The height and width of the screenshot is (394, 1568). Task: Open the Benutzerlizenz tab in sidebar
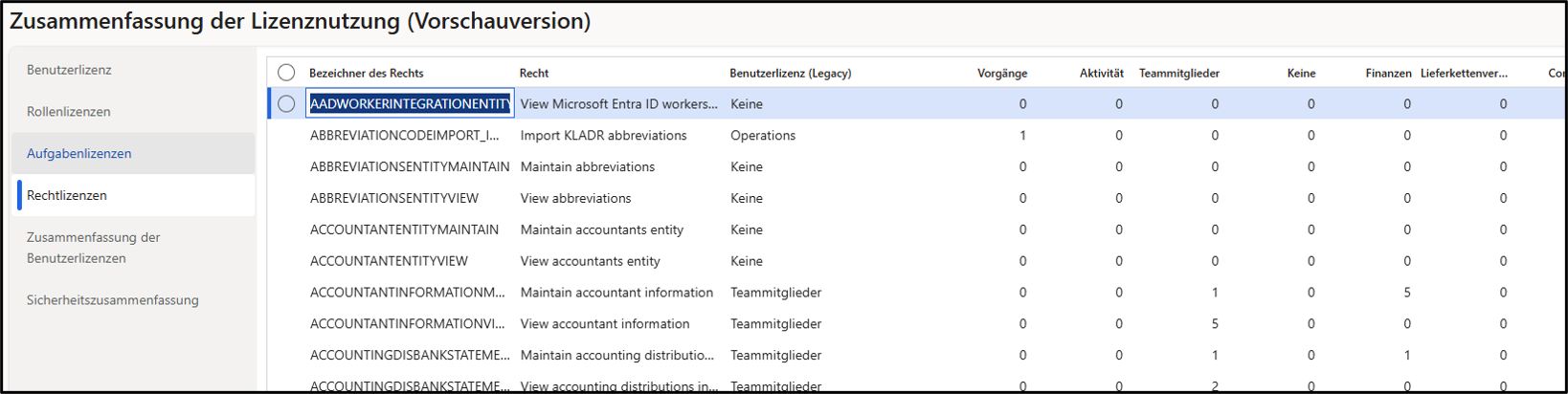(69, 70)
